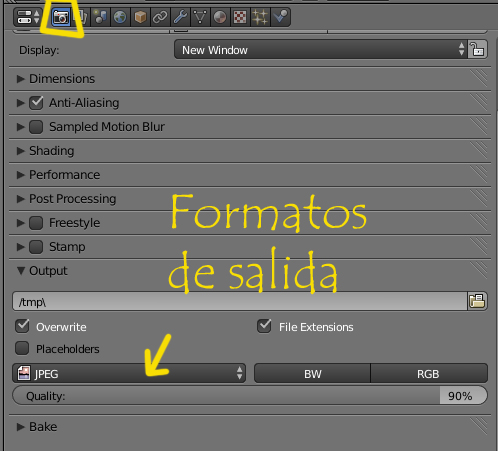Open the Object properties cube tab
498x451 pixels.
pos(140,17)
